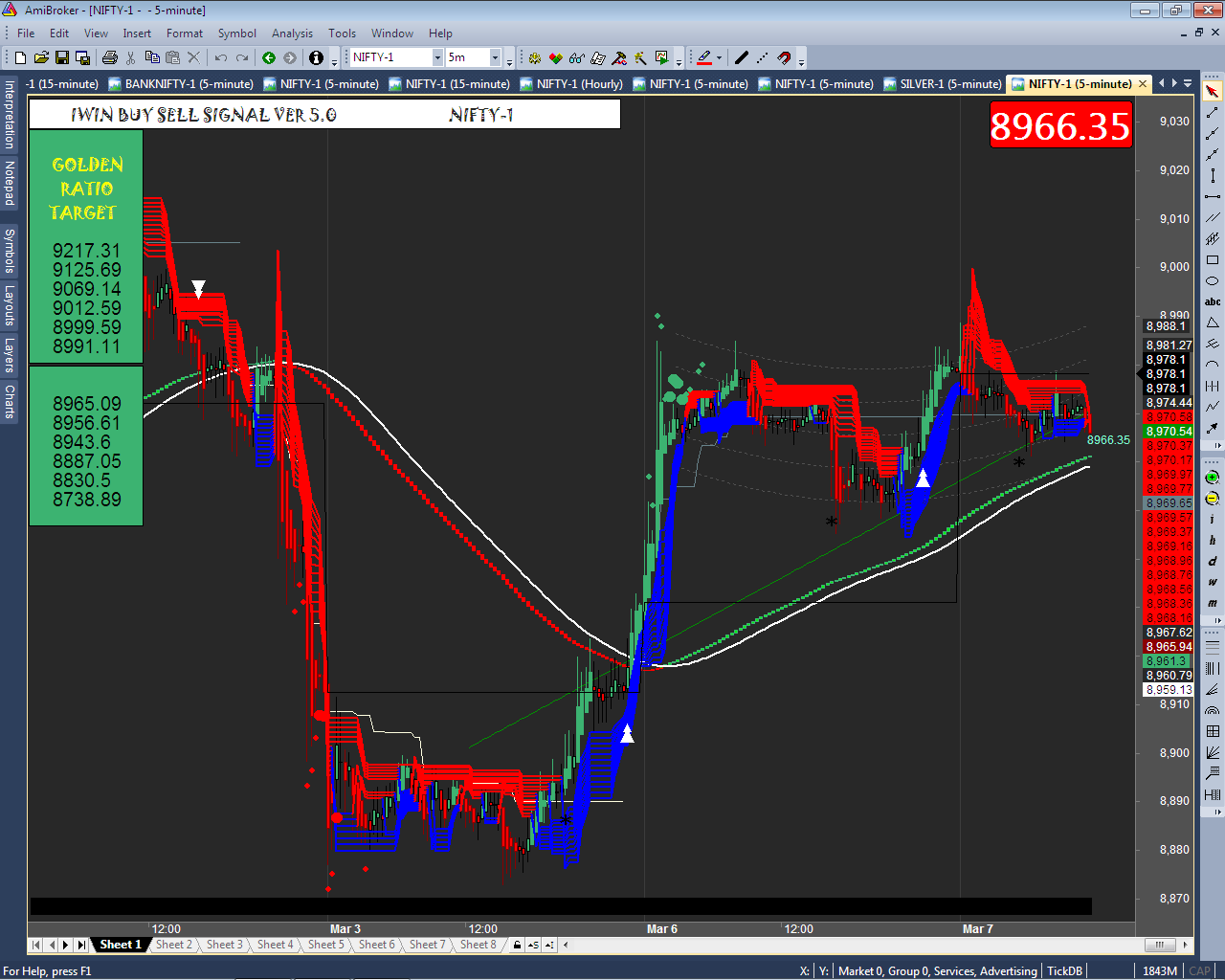Select the ellipse drawing tool
The height and width of the screenshot is (980, 1225).
point(1213,281)
